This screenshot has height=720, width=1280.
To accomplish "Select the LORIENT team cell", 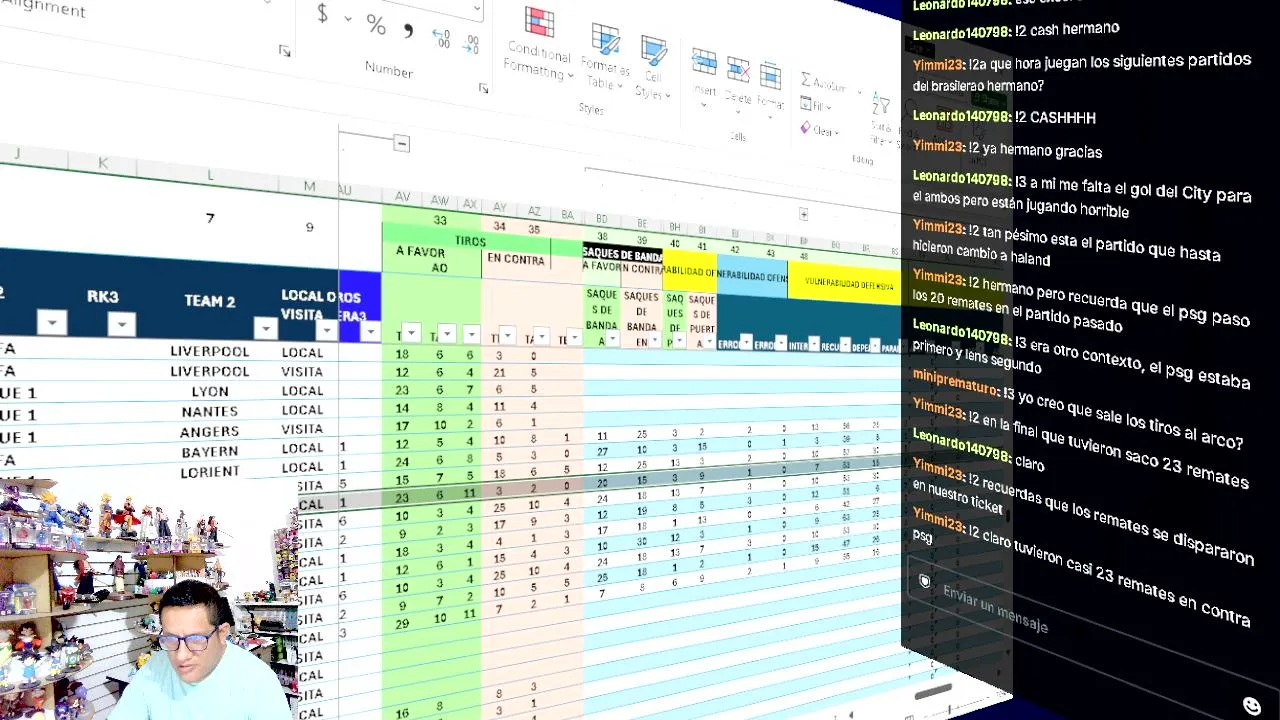I will (x=210, y=472).
